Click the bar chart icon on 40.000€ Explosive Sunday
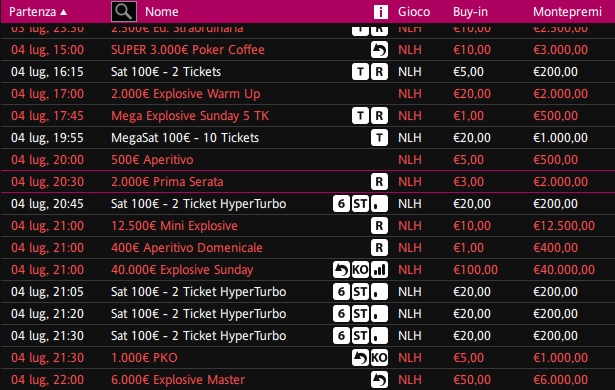The image size is (615, 390). [379, 270]
